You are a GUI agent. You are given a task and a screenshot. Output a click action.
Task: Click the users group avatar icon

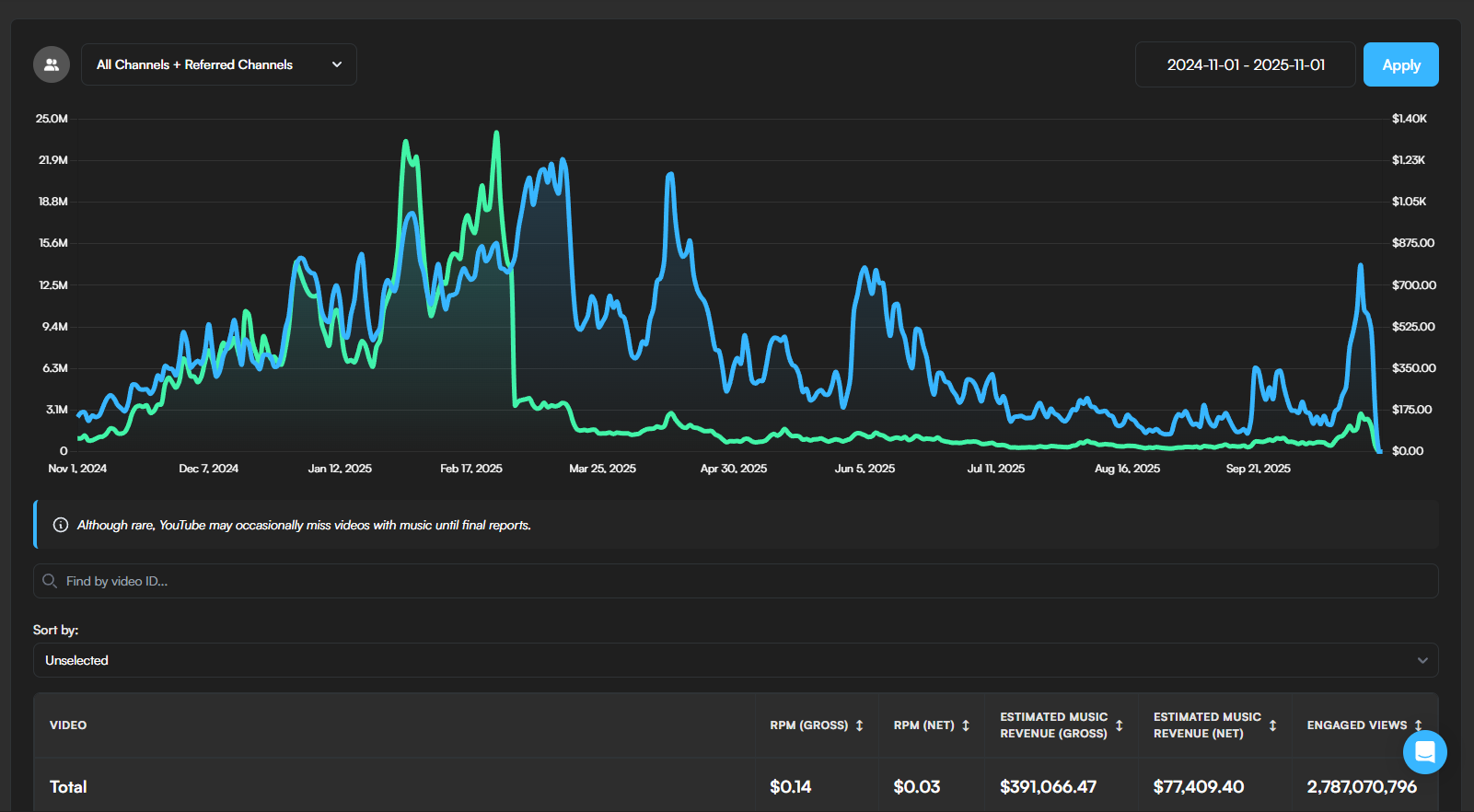click(52, 64)
